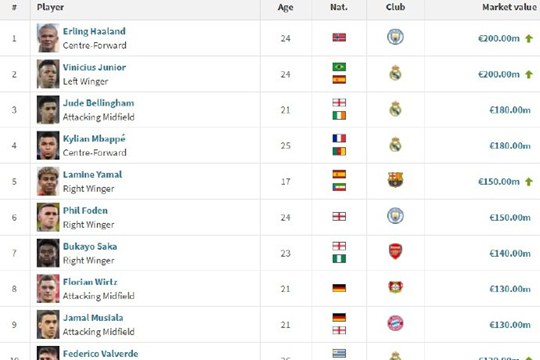
Task: Open Federico Valverde's player name link
Action: click(x=100, y=354)
